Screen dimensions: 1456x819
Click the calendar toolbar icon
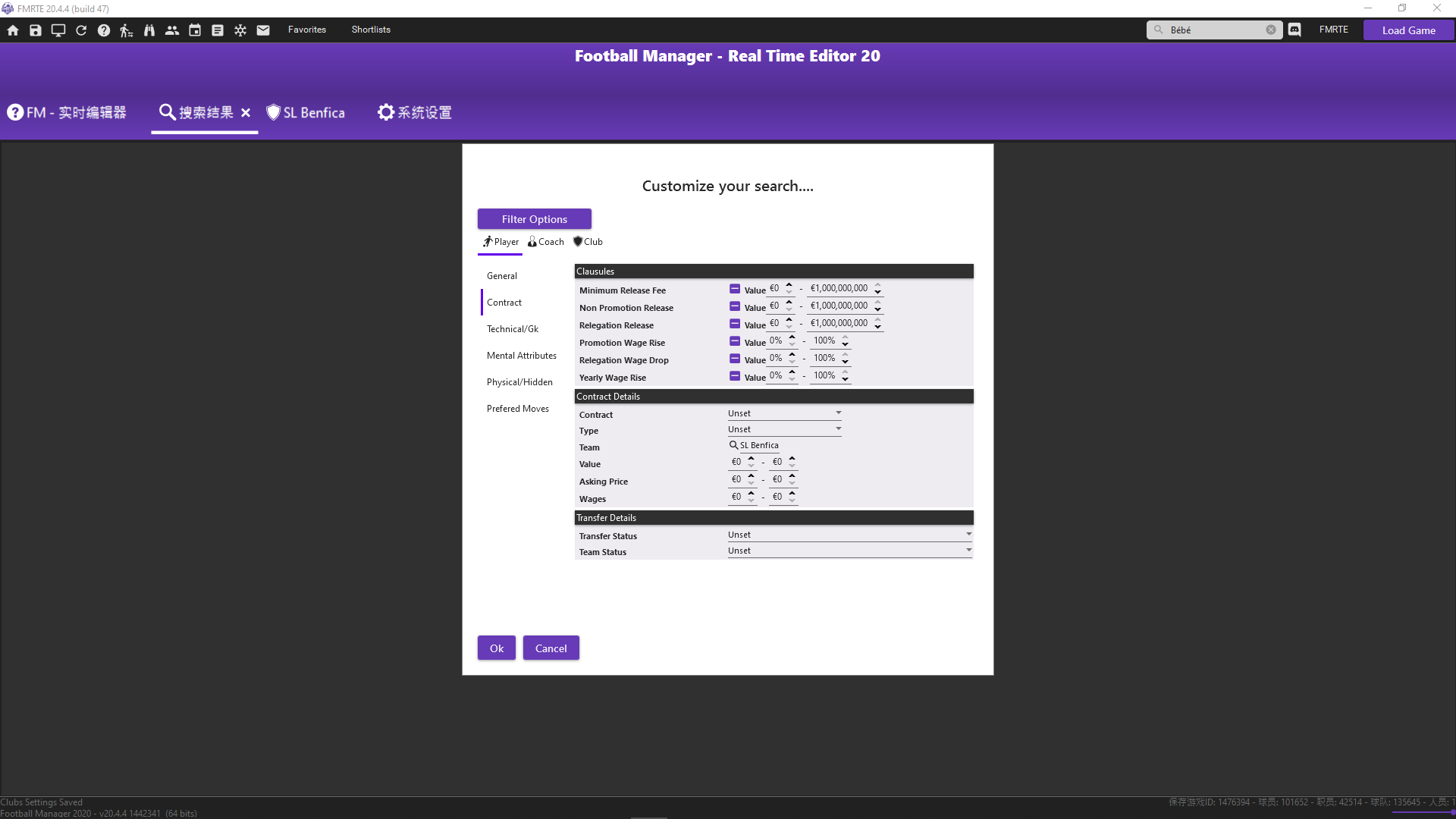(x=195, y=30)
